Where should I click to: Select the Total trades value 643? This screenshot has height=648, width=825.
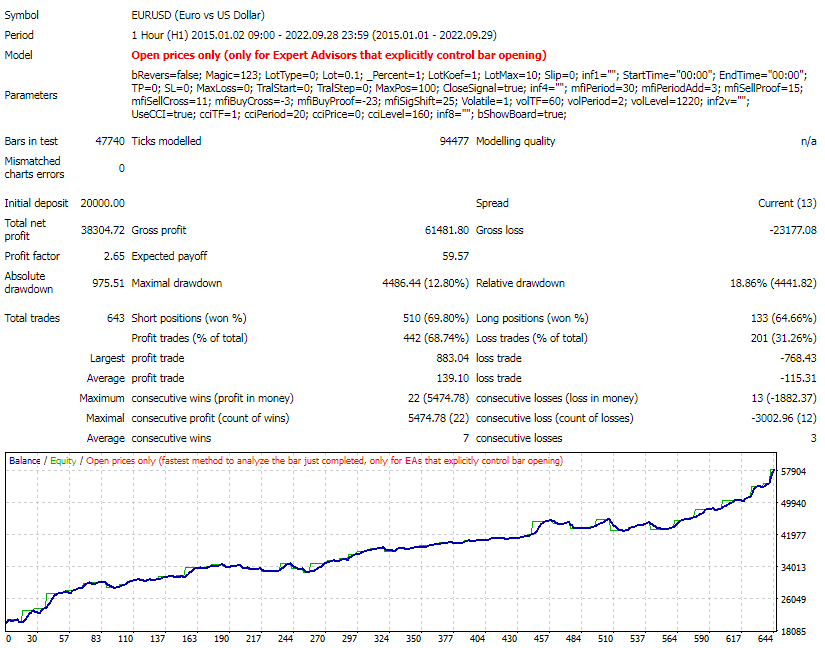pyautogui.click(x=116, y=318)
